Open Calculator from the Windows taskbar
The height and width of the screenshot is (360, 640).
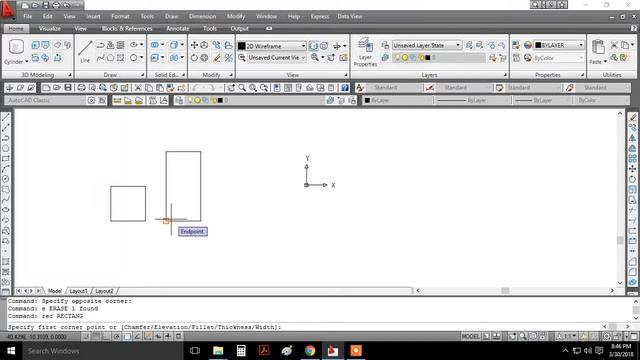tap(241, 351)
